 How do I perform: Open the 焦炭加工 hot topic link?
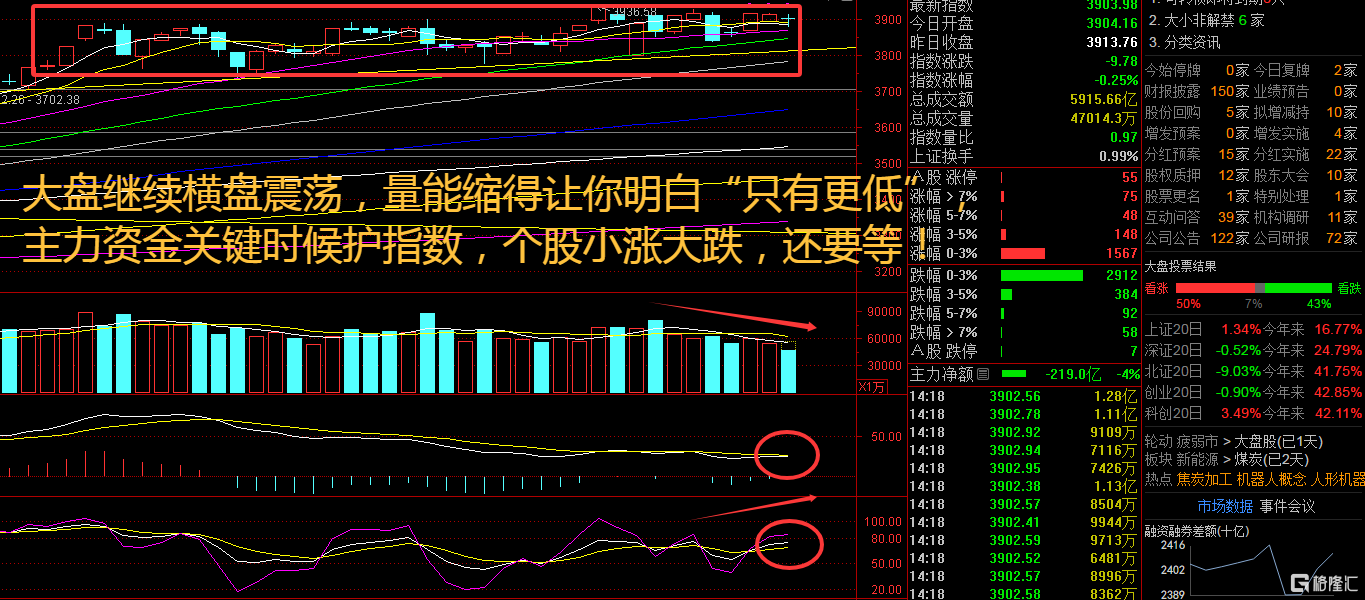[x=1203, y=479]
